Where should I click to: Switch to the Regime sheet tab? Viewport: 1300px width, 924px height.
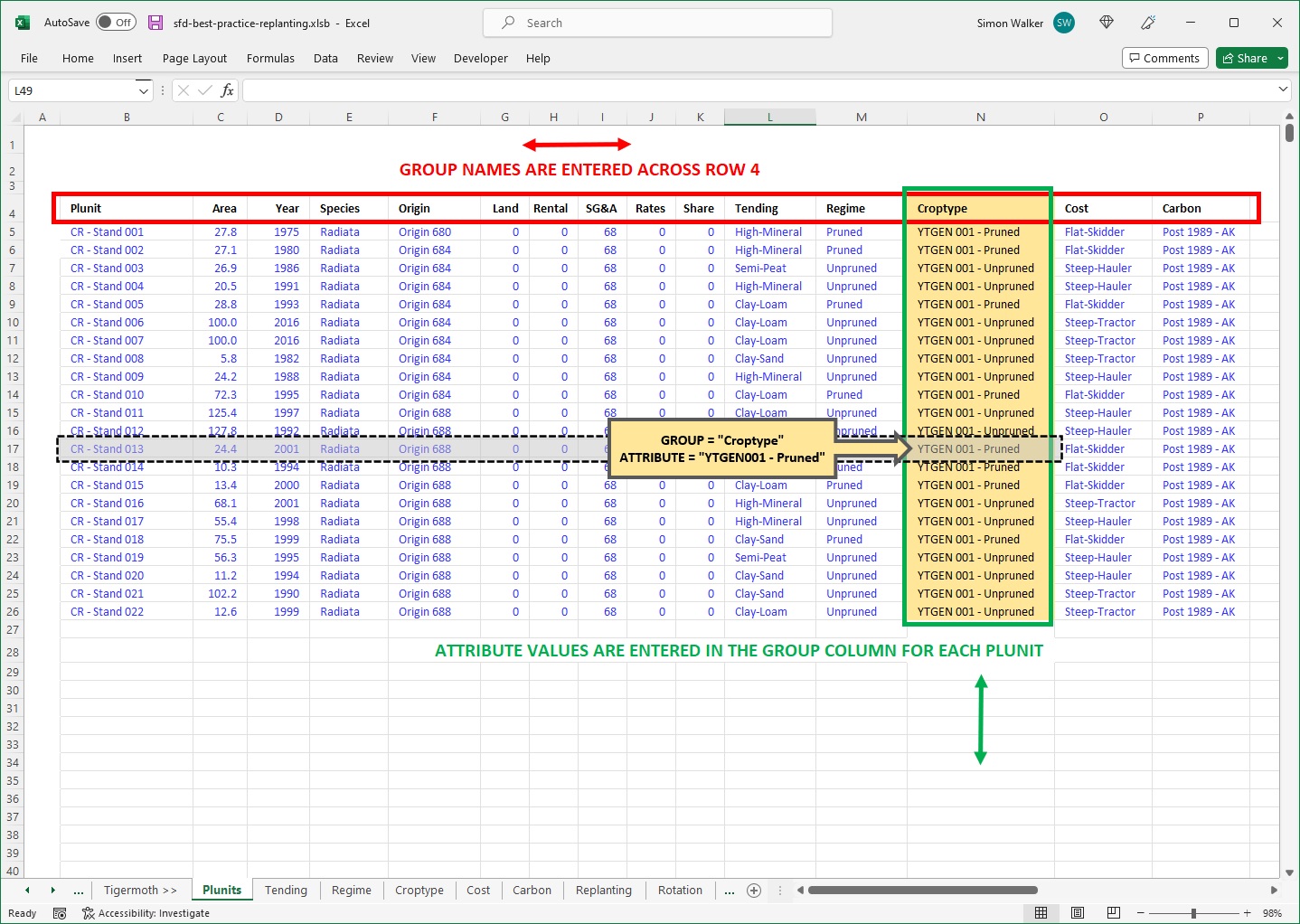(x=351, y=891)
